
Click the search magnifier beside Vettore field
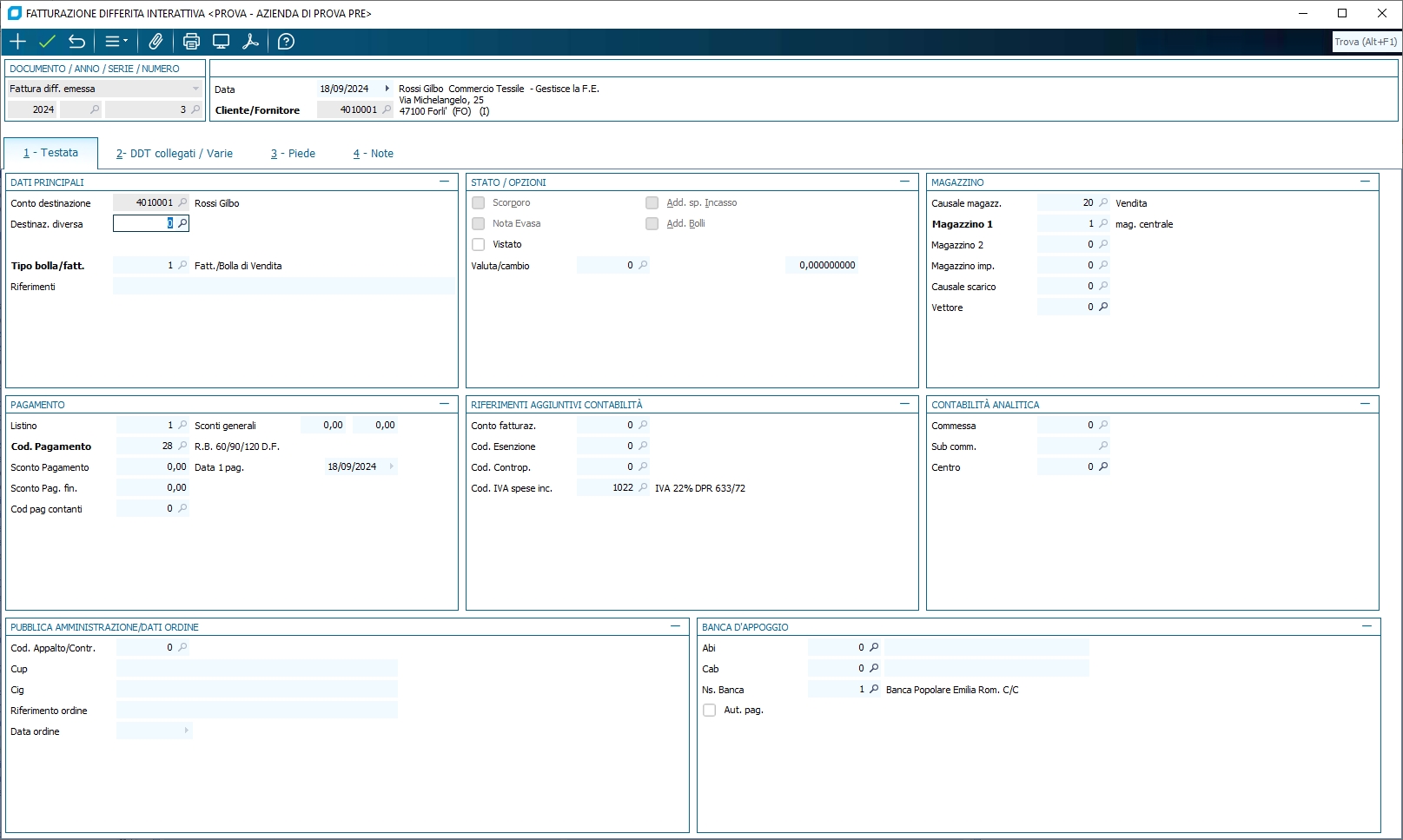pyautogui.click(x=1103, y=308)
